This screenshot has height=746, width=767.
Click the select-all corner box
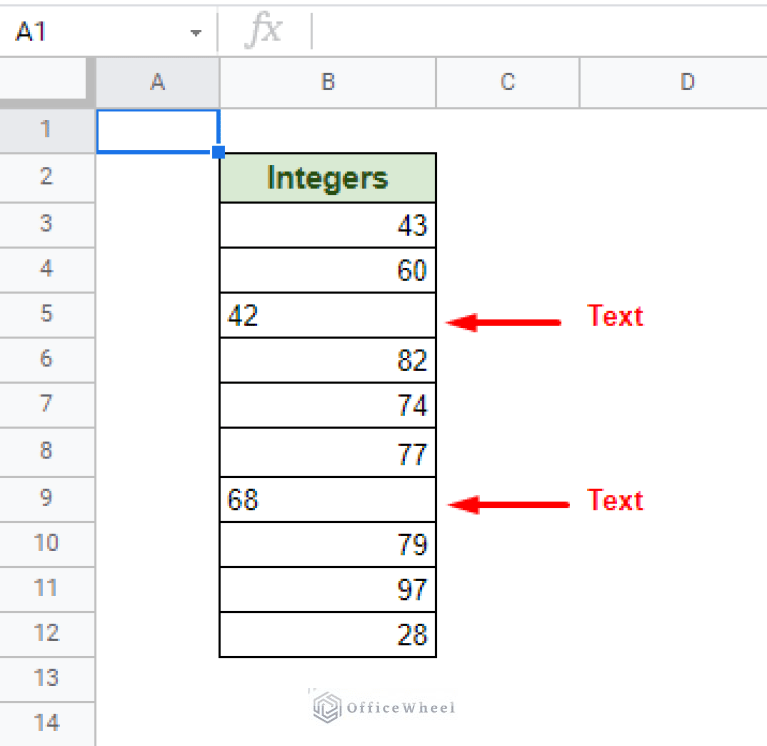46,83
